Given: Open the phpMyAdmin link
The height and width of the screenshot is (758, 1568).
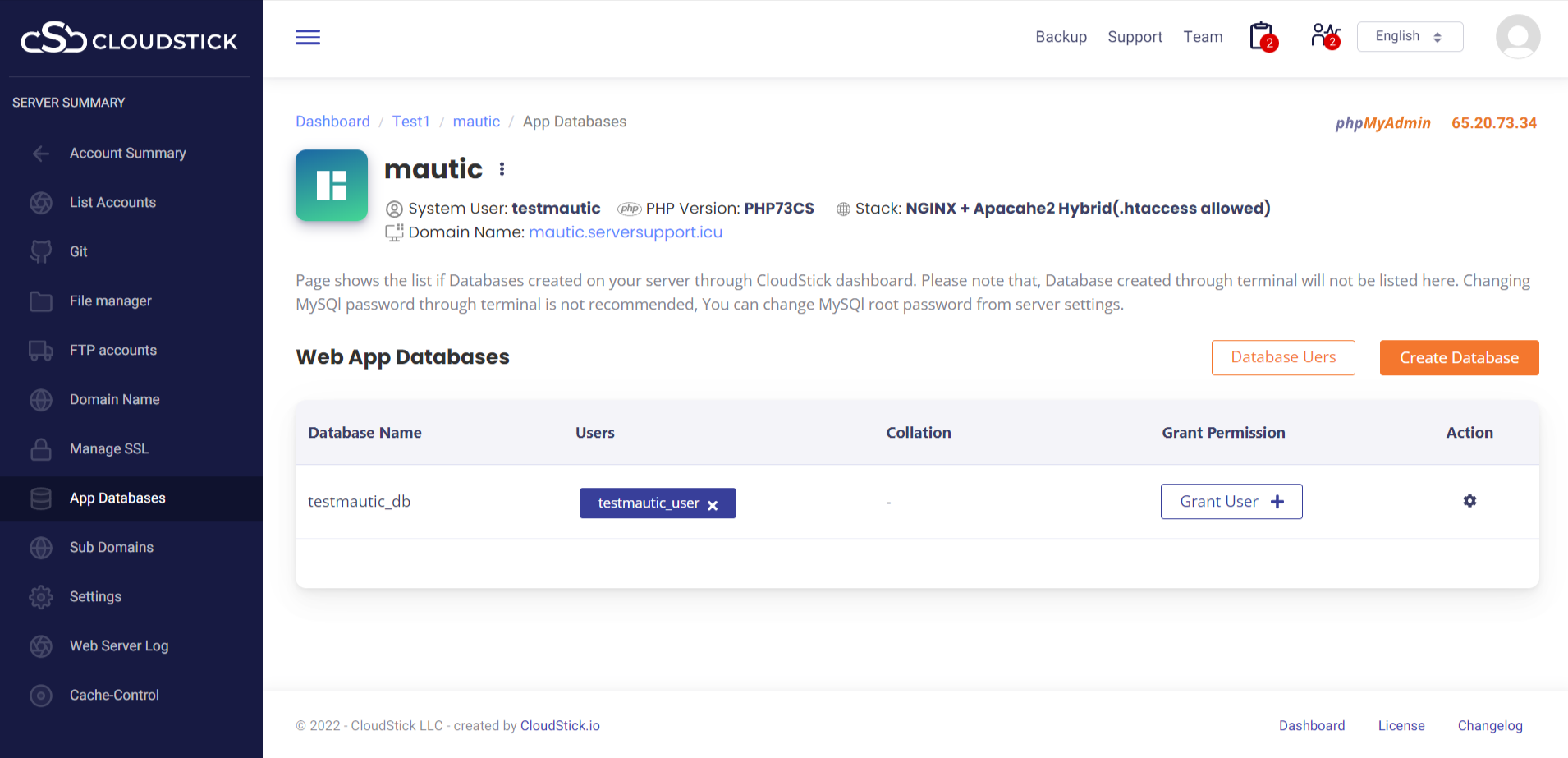Looking at the screenshot, I should click(x=1382, y=123).
